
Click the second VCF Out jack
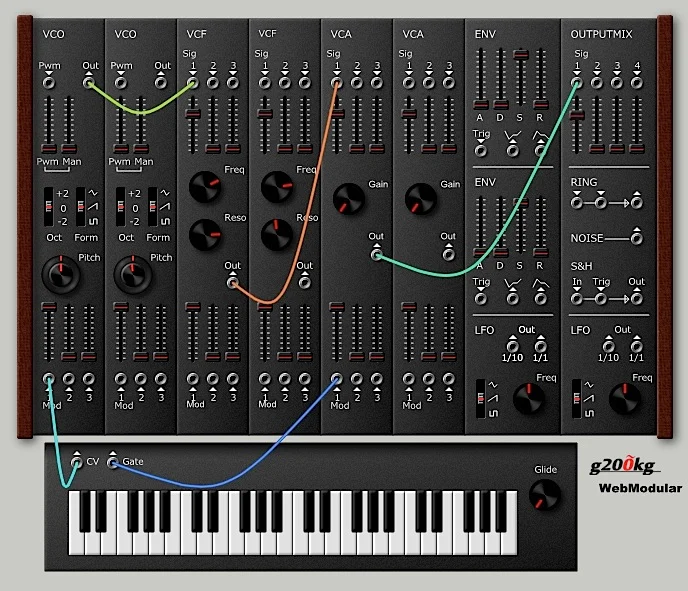pyautogui.click(x=305, y=282)
